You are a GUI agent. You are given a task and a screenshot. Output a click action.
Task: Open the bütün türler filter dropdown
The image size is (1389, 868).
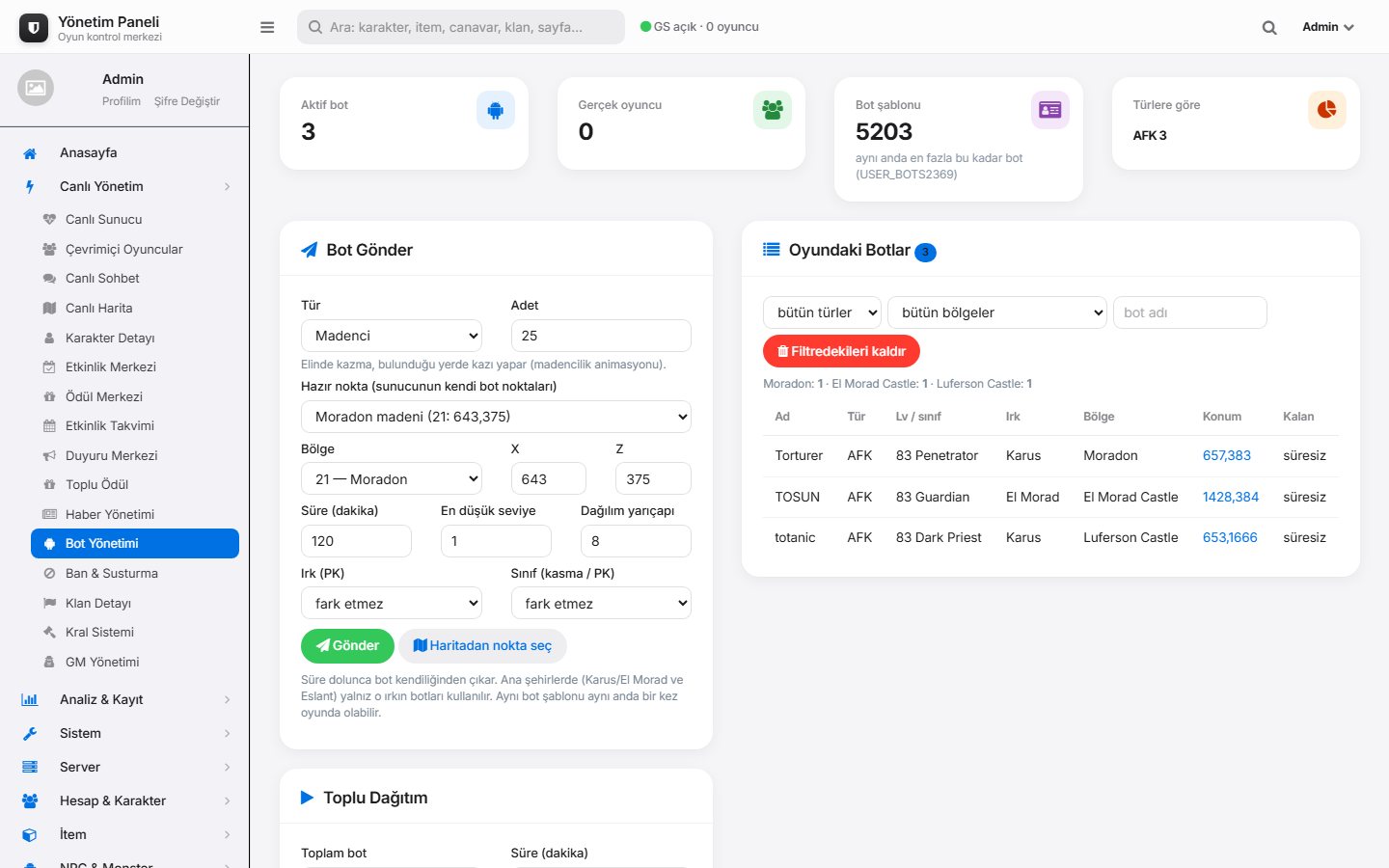[822, 312]
